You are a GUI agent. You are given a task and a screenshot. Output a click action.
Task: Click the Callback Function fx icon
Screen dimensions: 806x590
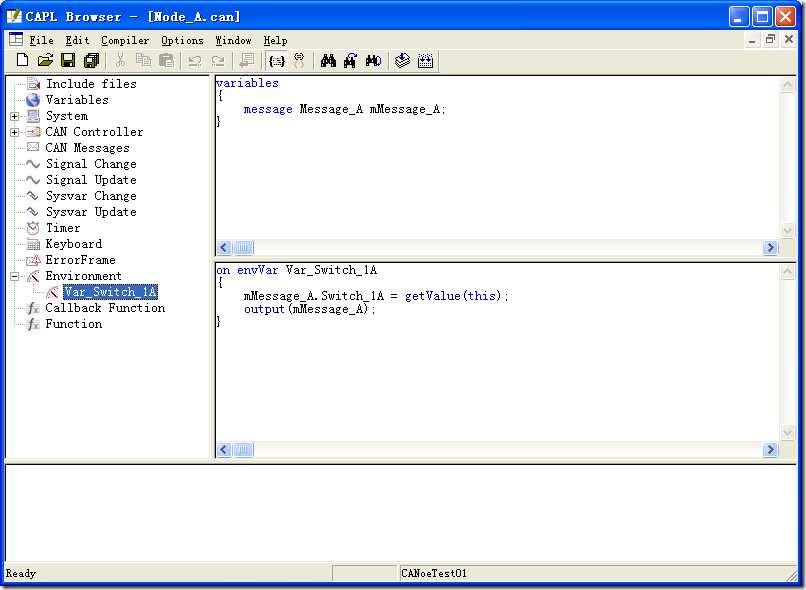[33, 308]
